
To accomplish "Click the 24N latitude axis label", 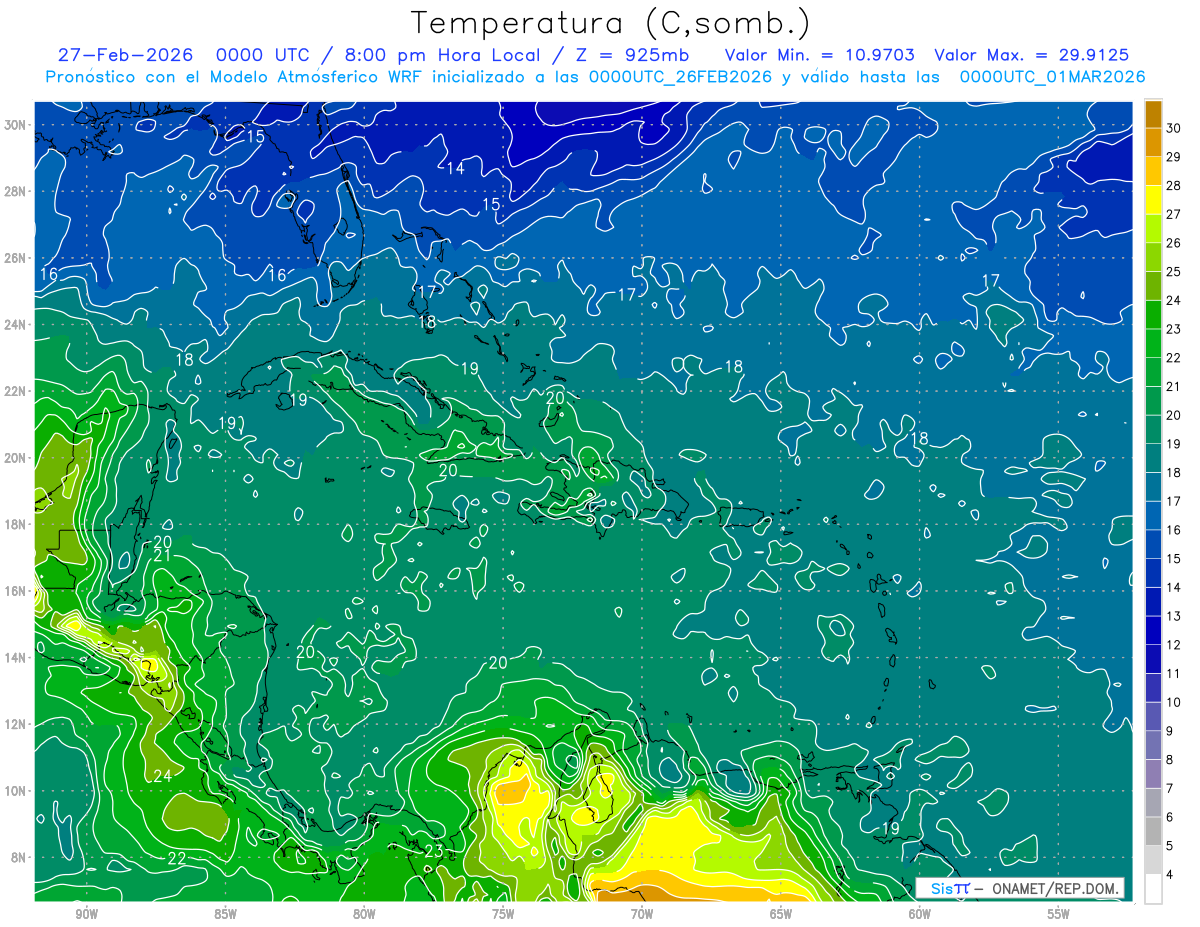I will point(14,324).
